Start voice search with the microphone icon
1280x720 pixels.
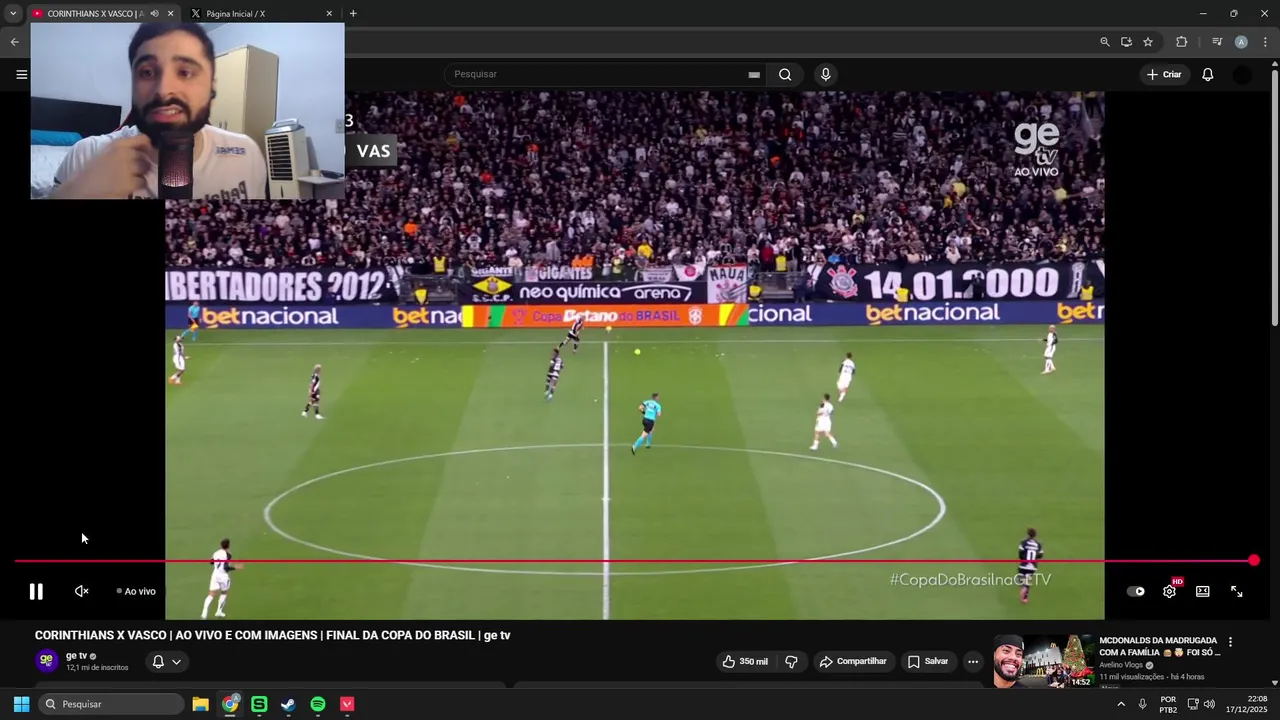point(825,74)
